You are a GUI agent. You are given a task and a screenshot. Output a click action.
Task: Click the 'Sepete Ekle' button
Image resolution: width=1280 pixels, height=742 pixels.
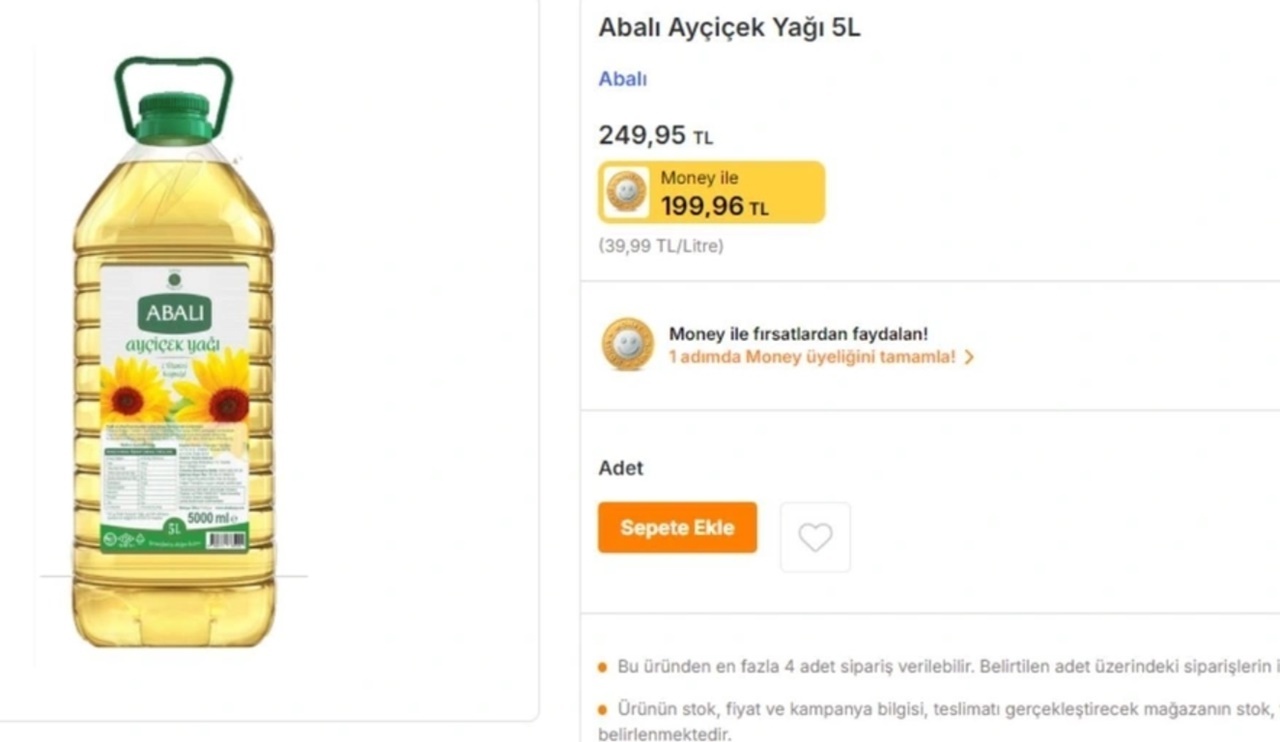pos(677,527)
